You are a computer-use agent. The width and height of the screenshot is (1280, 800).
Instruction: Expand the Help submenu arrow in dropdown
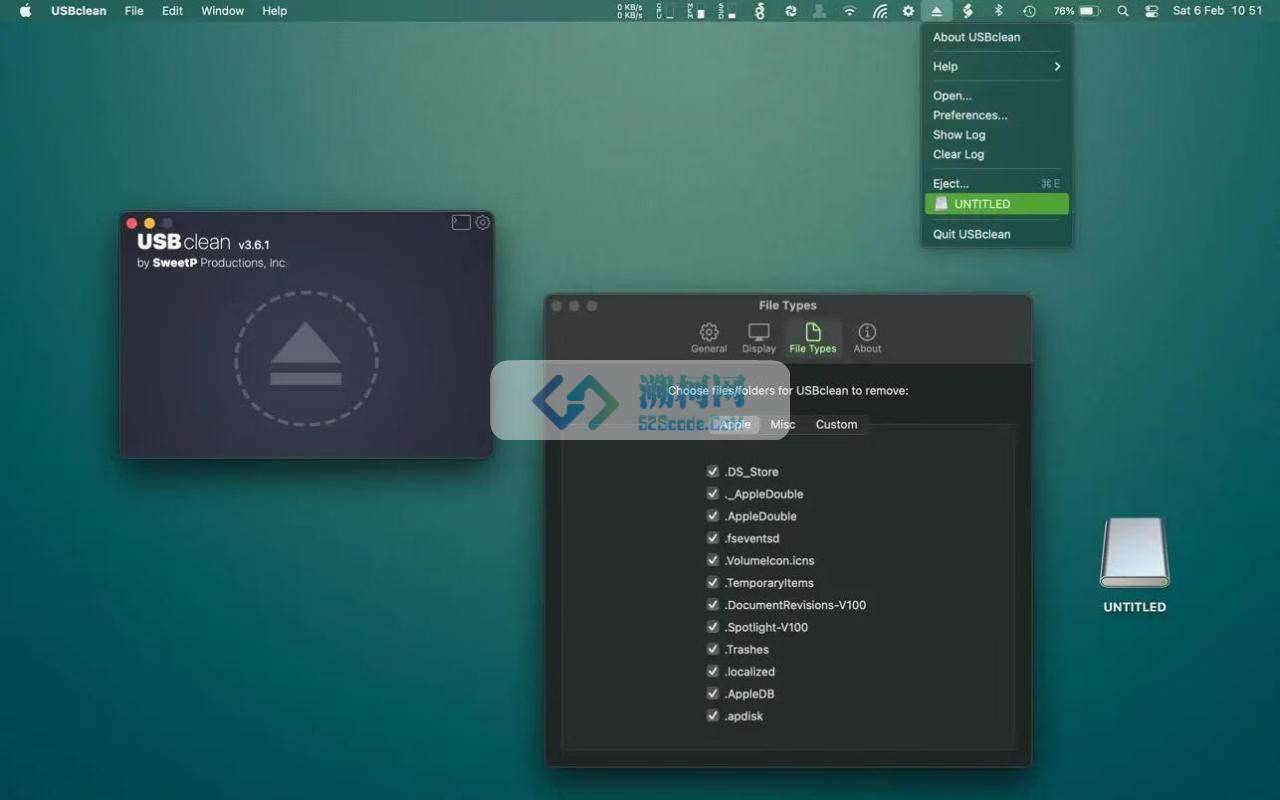pyautogui.click(x=1057, y=66)
